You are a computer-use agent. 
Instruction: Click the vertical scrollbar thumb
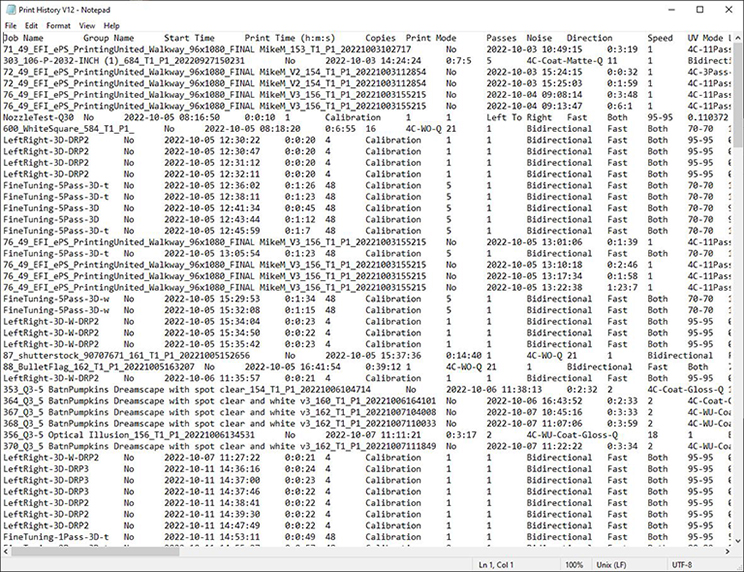(x=738, y=94)
